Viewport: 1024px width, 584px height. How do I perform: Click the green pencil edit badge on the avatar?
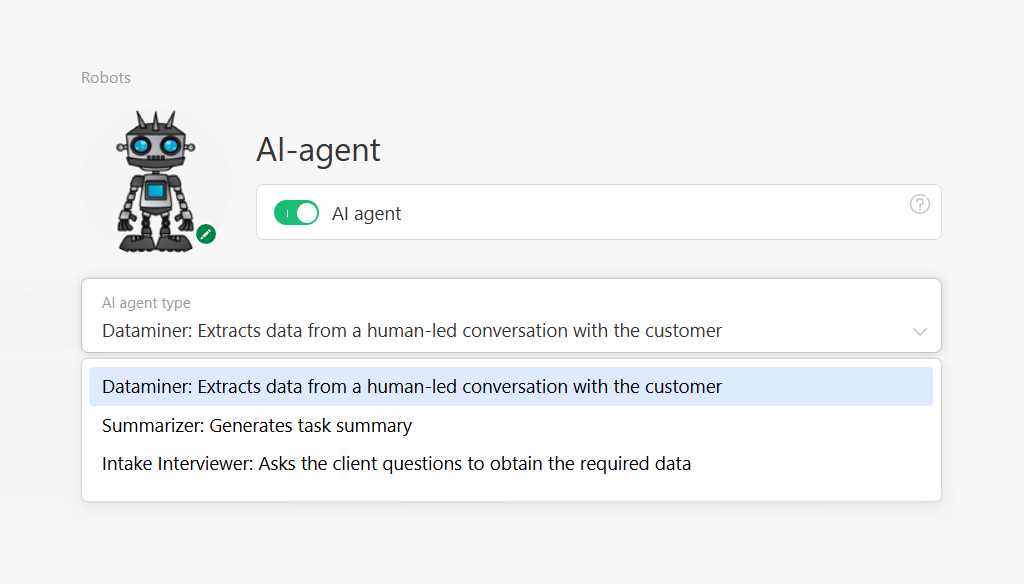(x=207, y=234)
